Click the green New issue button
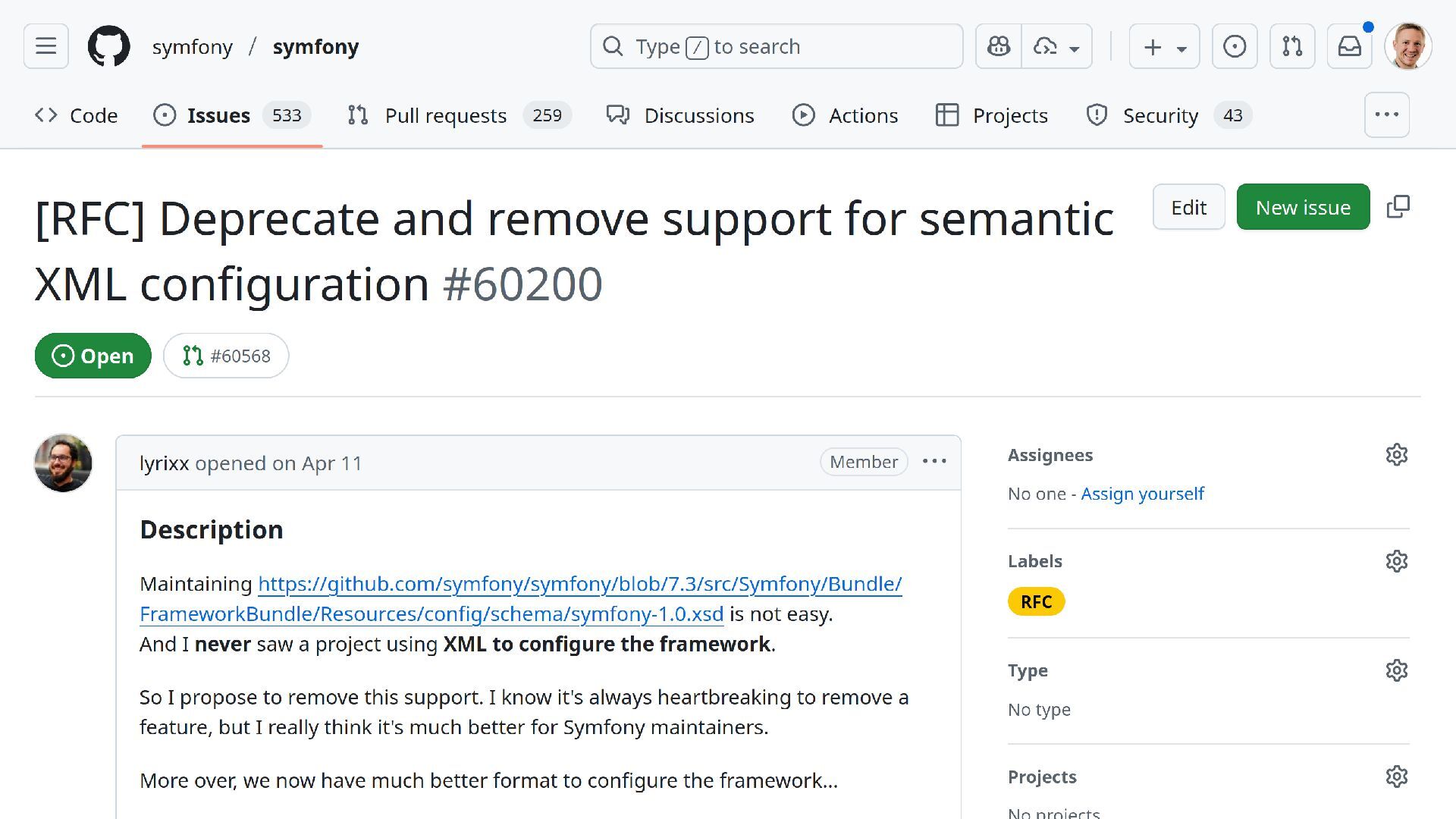This screenshot has width=1456, height=819. pyautogui.click(x=1302, y=207)
